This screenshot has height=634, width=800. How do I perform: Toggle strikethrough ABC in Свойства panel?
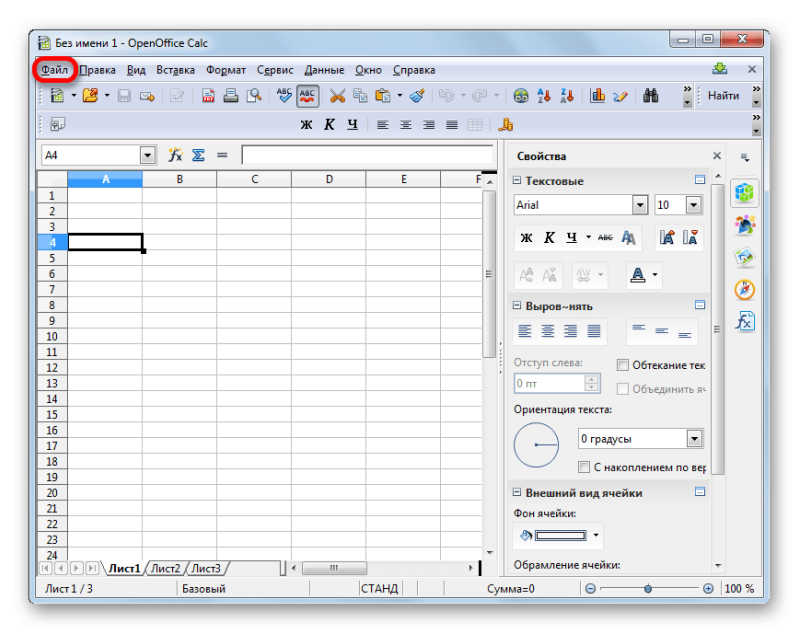[x=605, y=237]
